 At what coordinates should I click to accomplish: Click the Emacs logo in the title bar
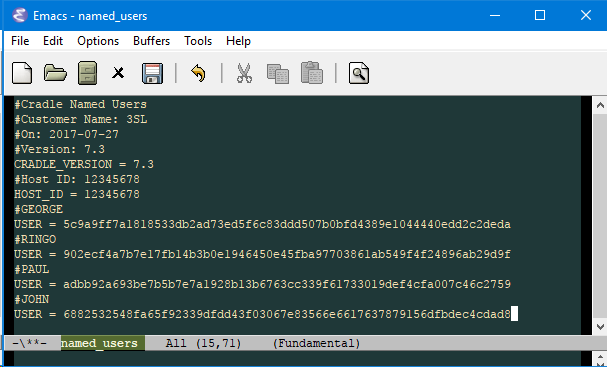(x=19, y=15)
